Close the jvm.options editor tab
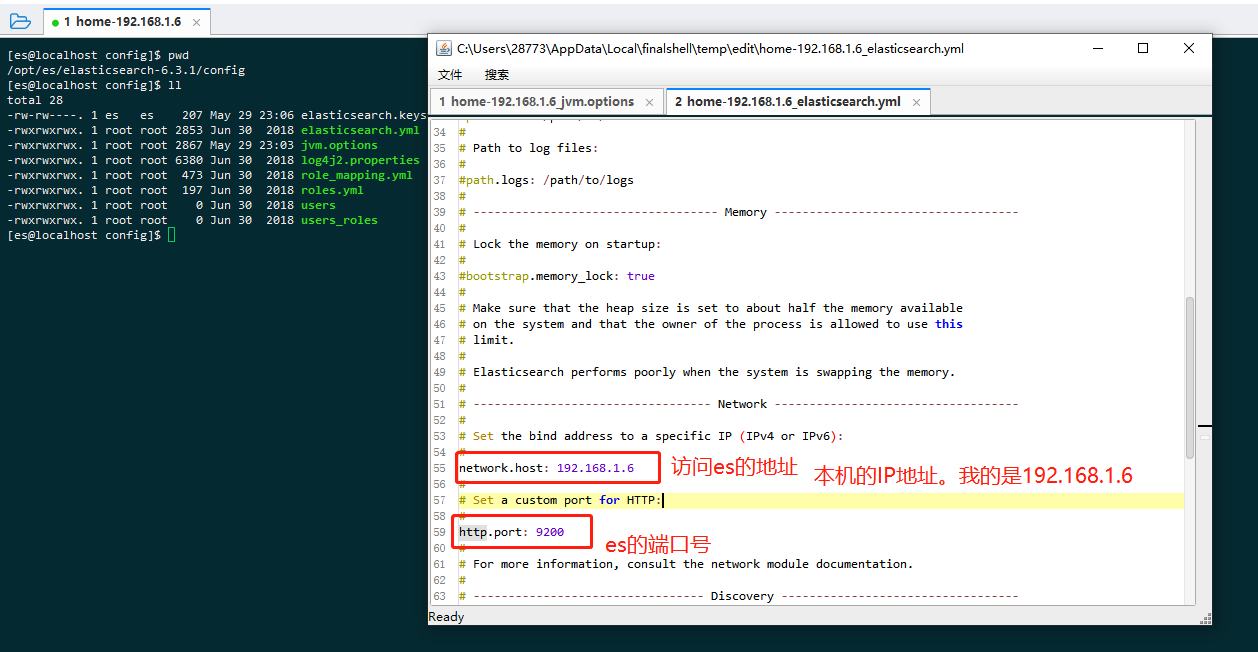1258x652 pixels. 649,102
